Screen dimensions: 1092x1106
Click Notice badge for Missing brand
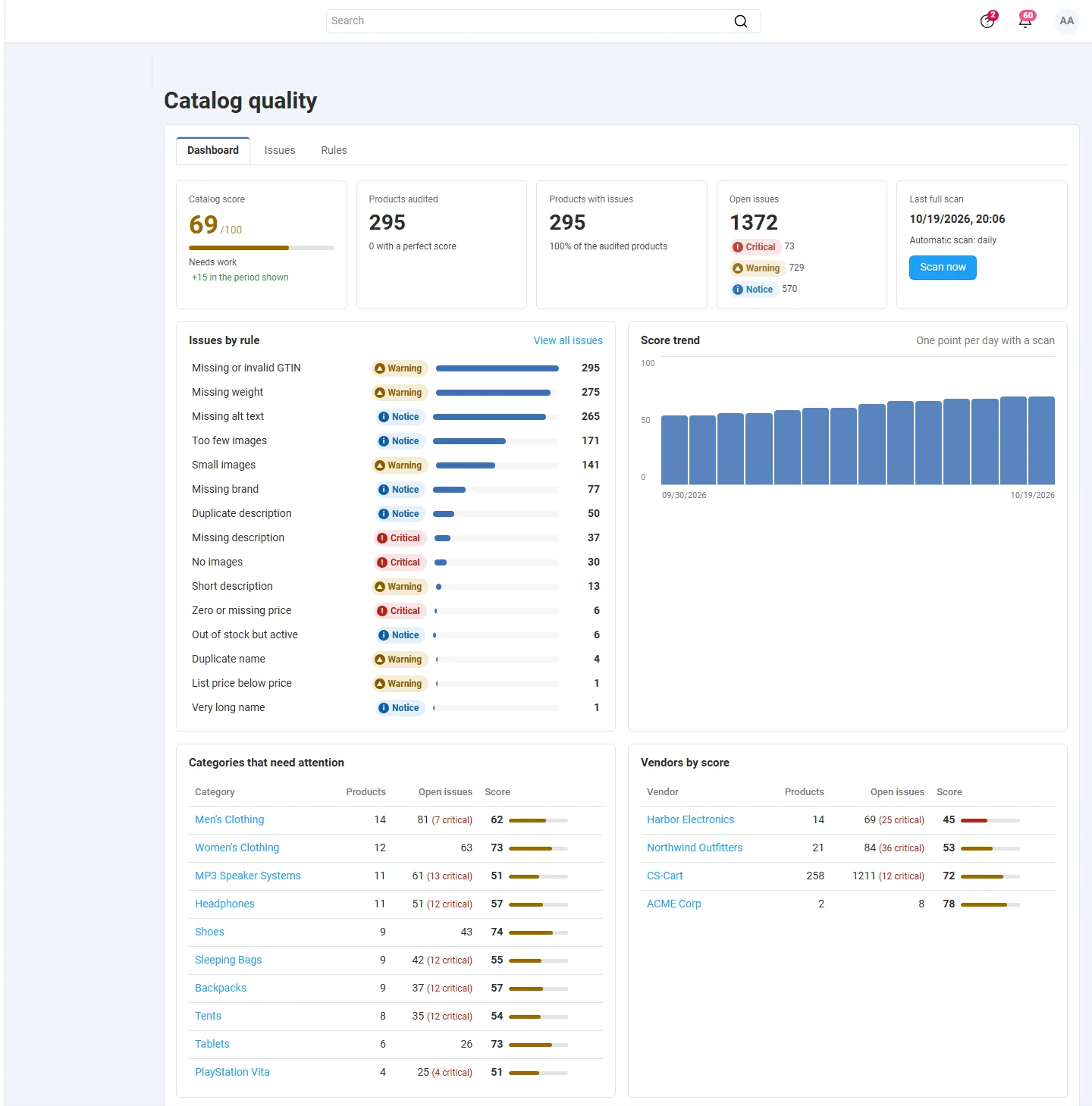tap(400, 490)
